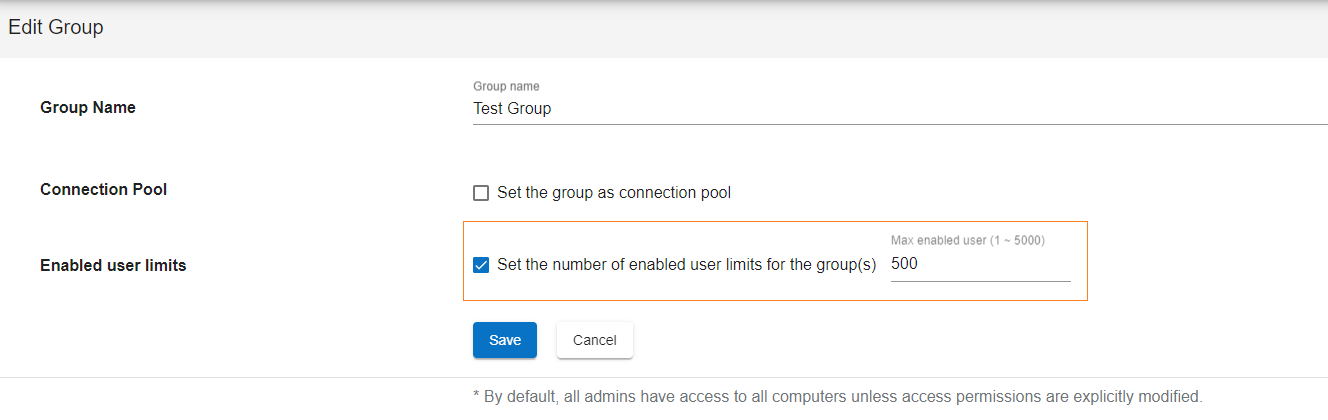This screenshot has width=1328, height=420.
Task: Click the gray Edit Group header bar
Action: tap(664, 28)
